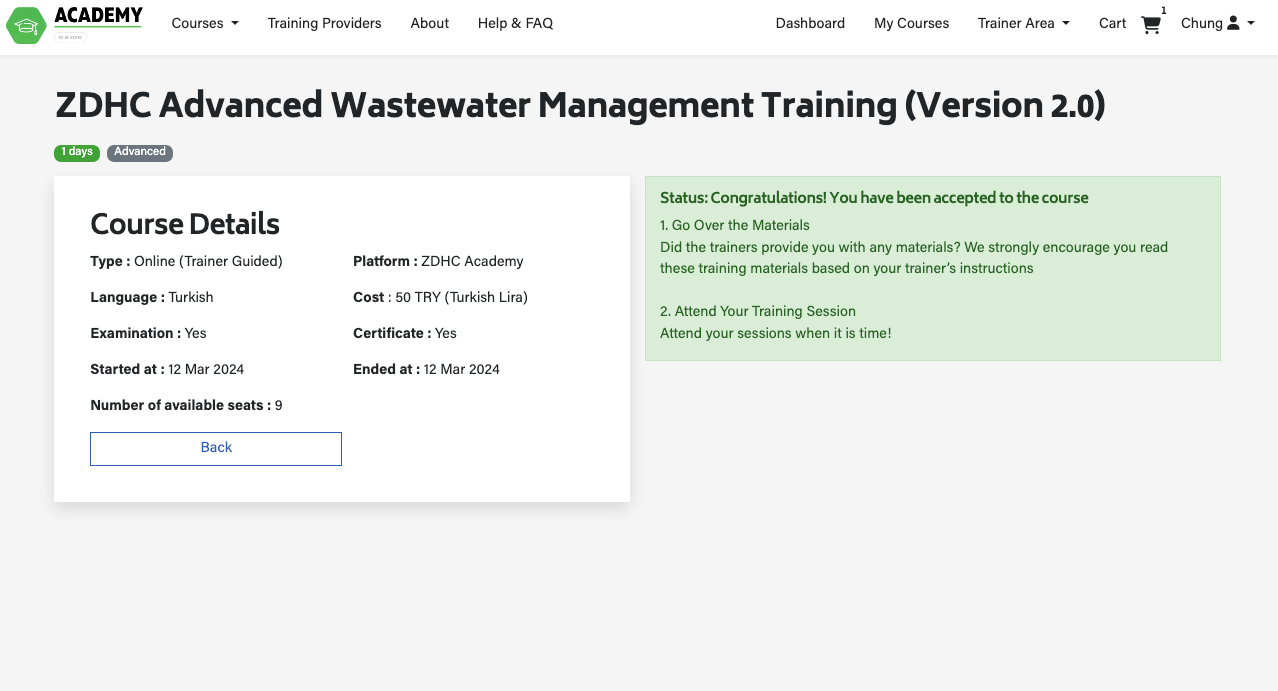Viewport: 1278px width, 691px height.
Task: Navigate to Dashboard
Action: 810,23
